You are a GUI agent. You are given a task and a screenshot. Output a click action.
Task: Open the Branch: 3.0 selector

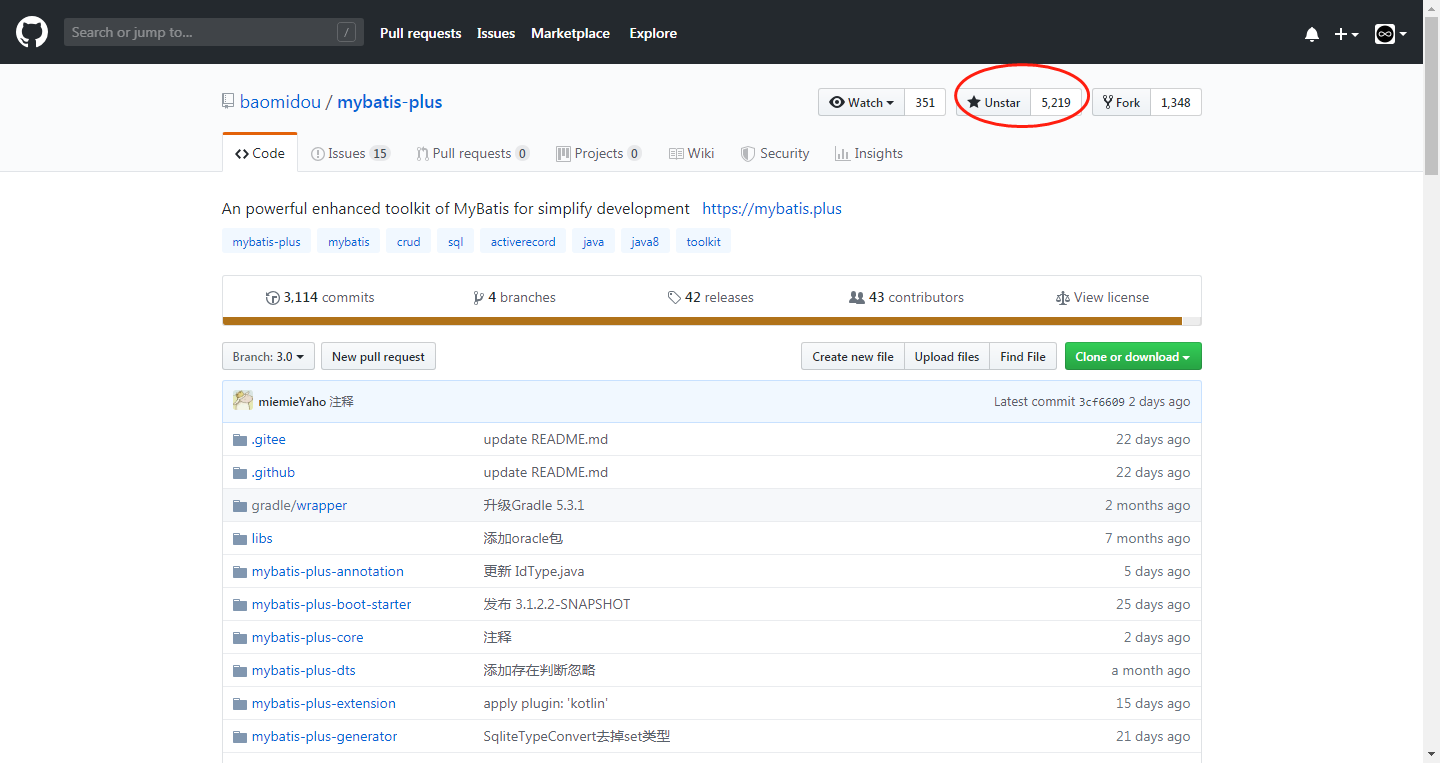[x=268, y=357]
